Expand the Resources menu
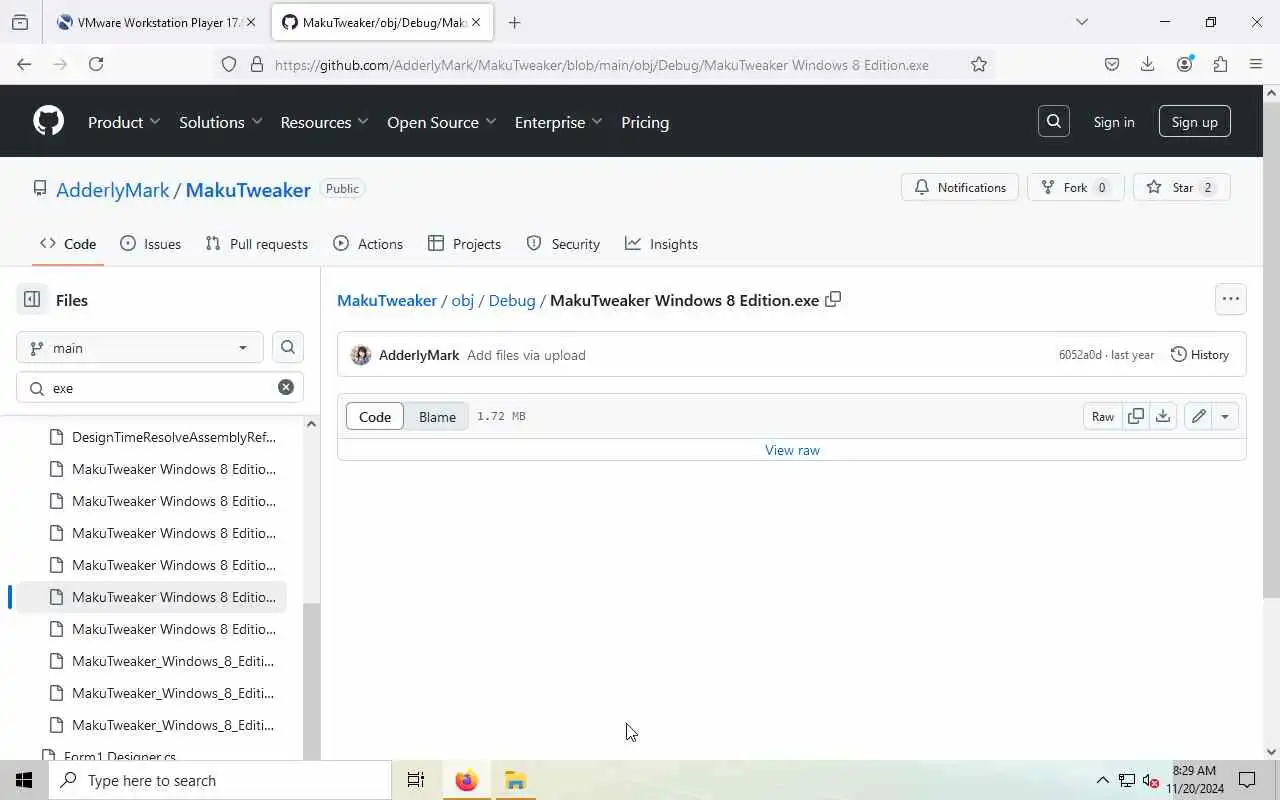 coord(324,122)
